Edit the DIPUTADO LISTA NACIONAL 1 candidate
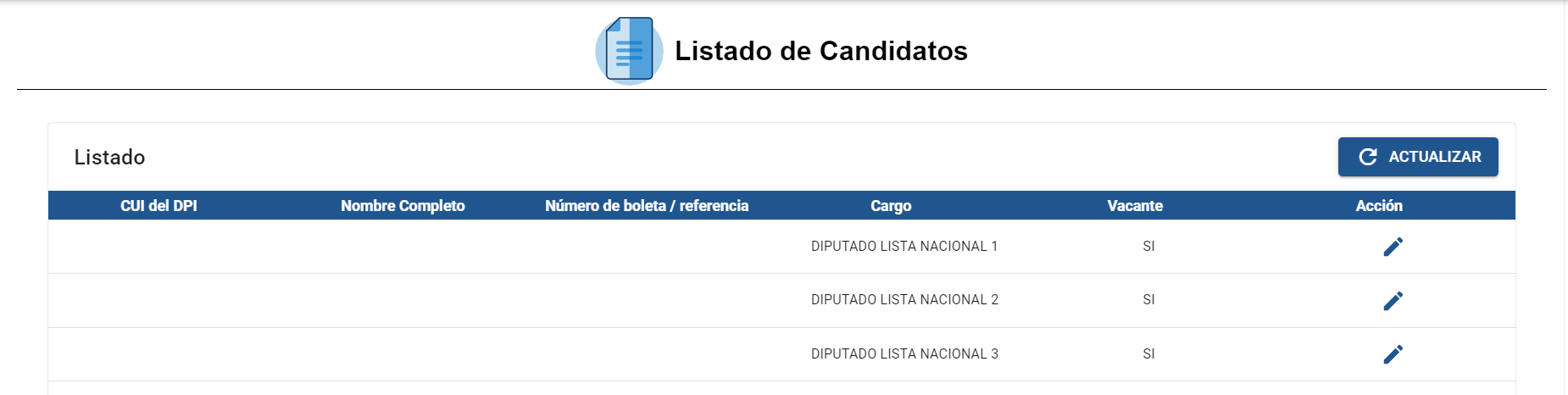1568x395 pixels. click(1393, 247)
